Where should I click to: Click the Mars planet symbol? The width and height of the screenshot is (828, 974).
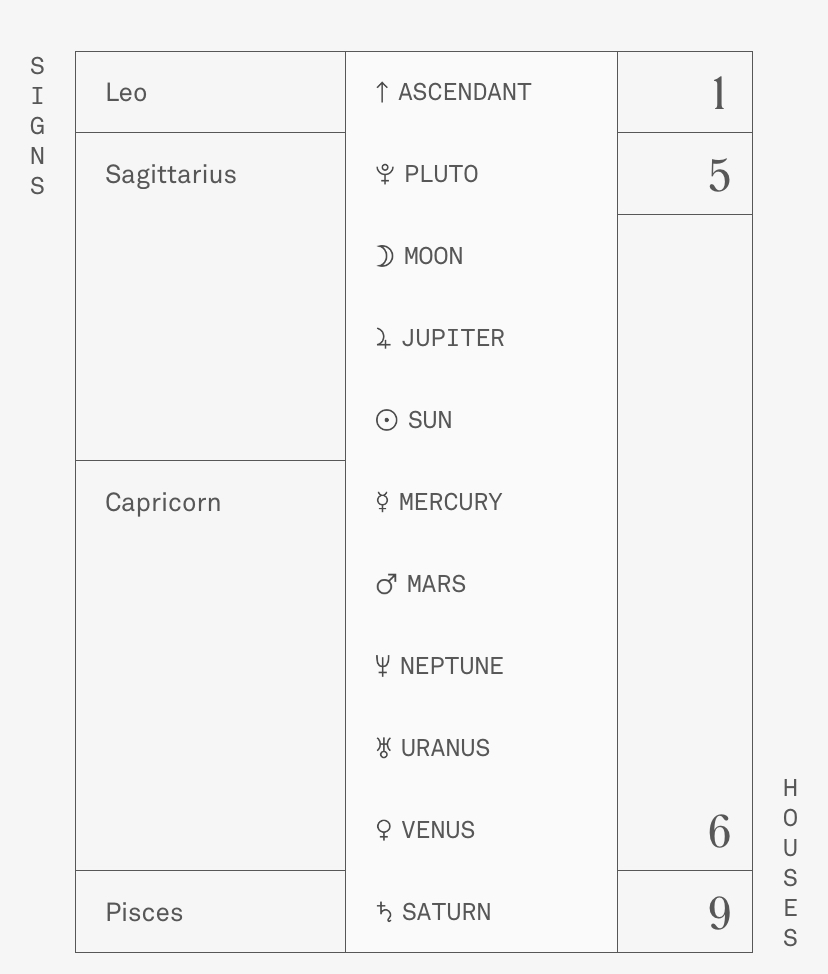click(x=386, y=584)
